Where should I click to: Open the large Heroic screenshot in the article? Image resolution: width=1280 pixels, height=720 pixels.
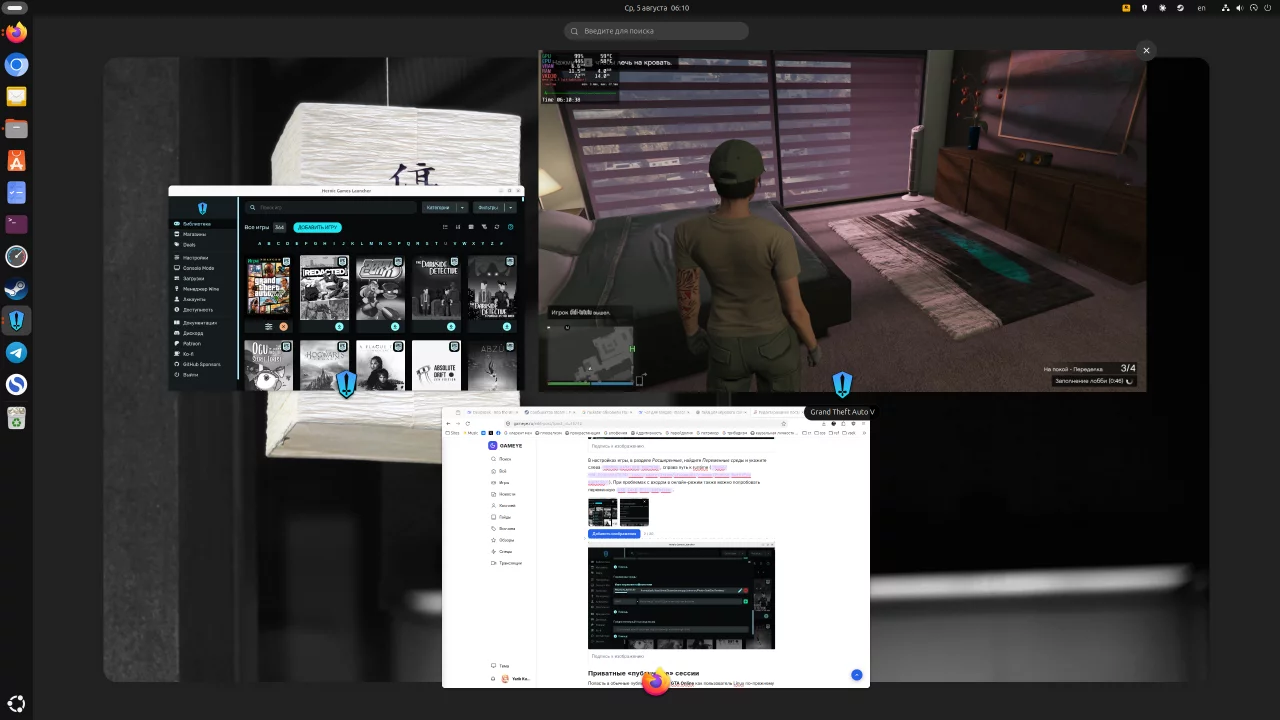pyautogui.click(x=681, y=598)
